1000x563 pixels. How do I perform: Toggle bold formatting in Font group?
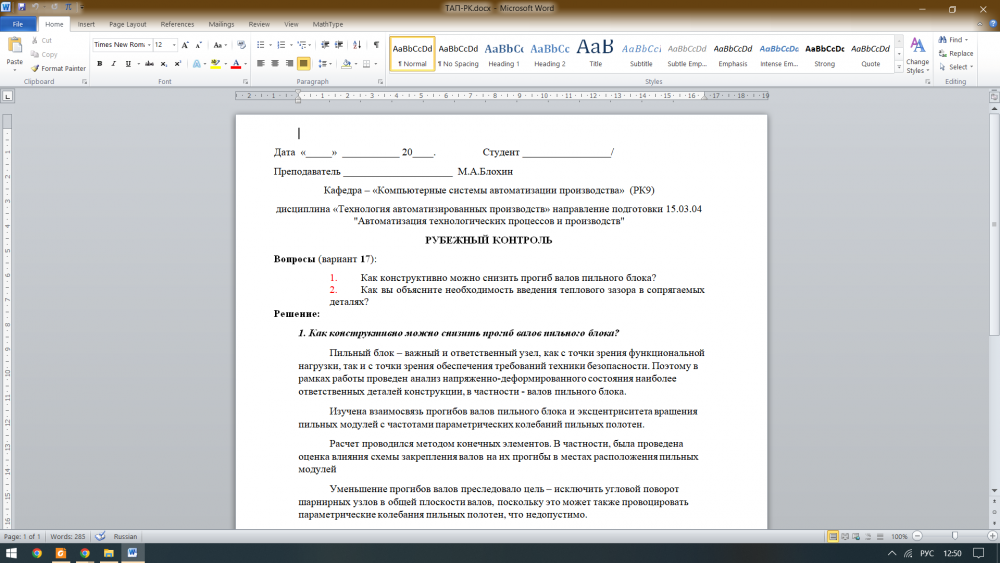pyautogui.click(x=99, y=63)
